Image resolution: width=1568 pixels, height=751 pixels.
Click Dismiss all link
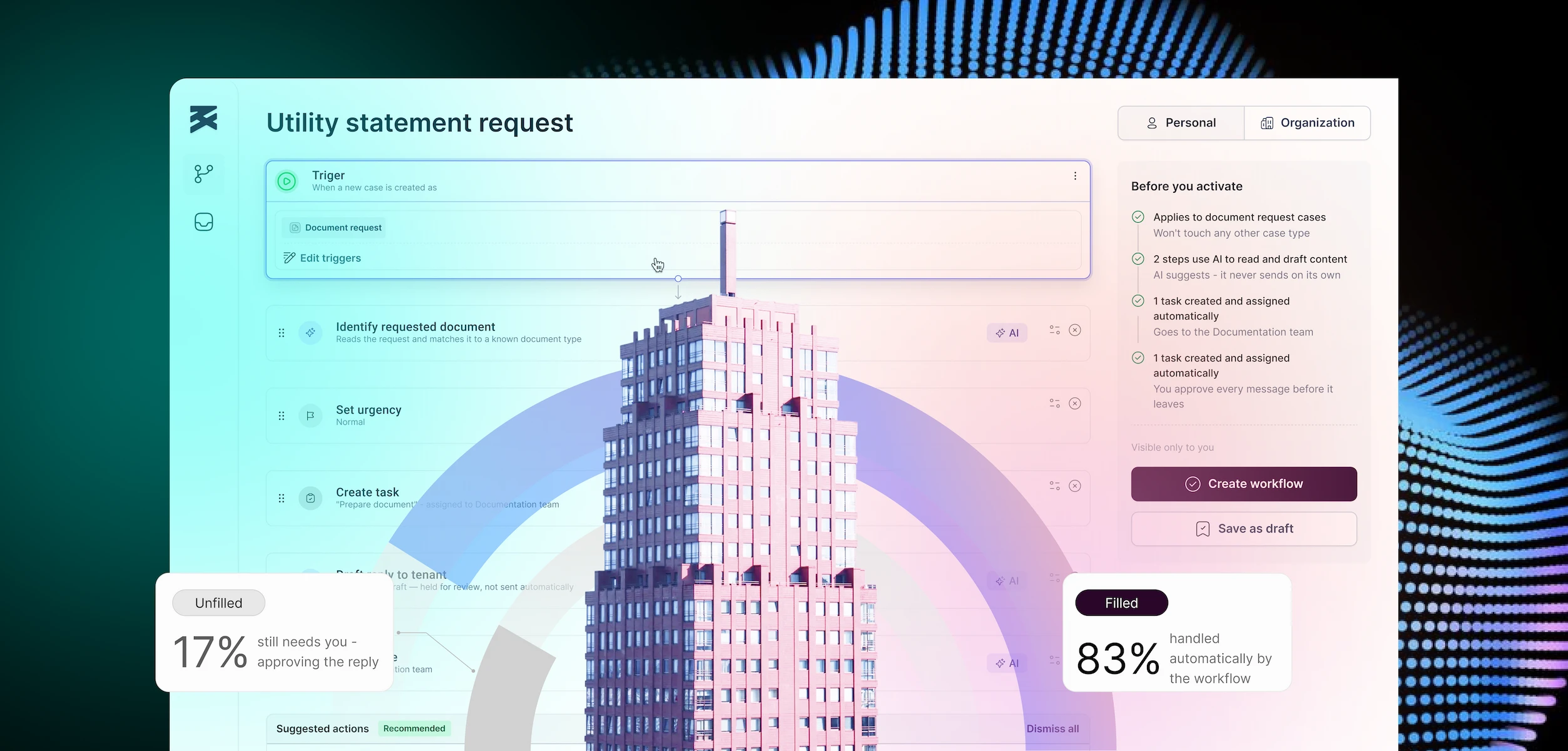point(1052,728)
